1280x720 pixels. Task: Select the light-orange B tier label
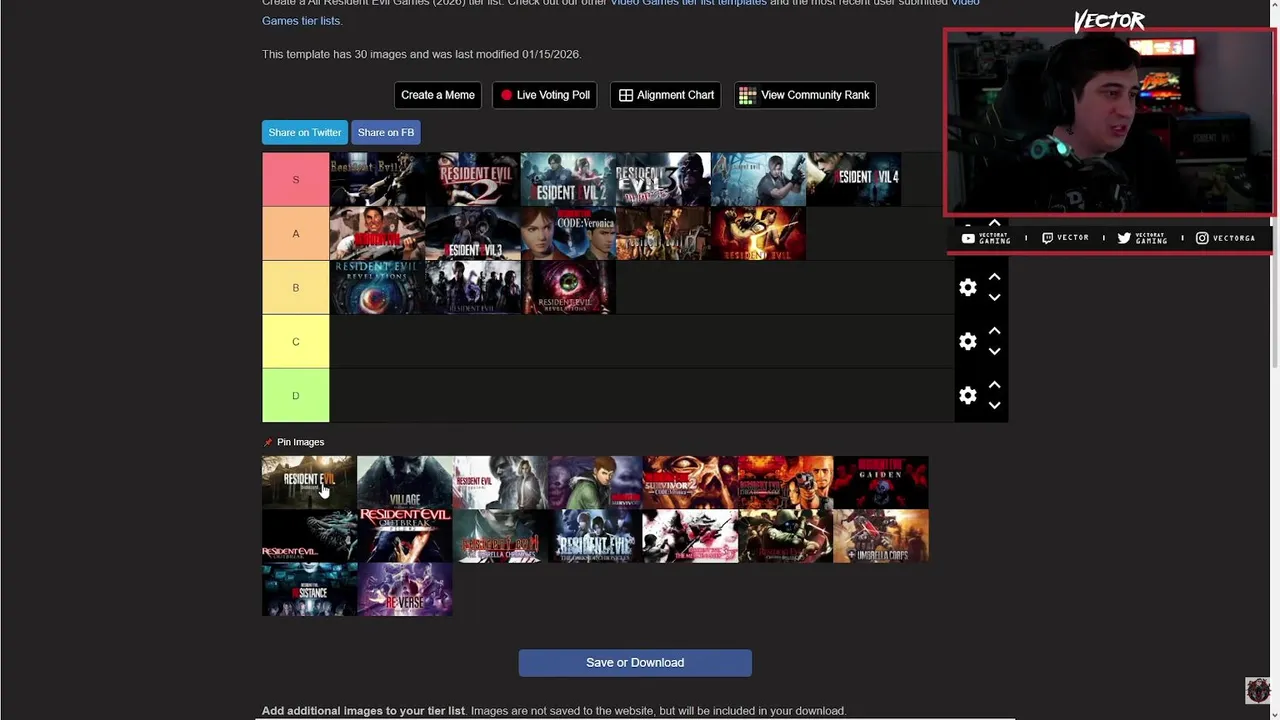(295, 287)
